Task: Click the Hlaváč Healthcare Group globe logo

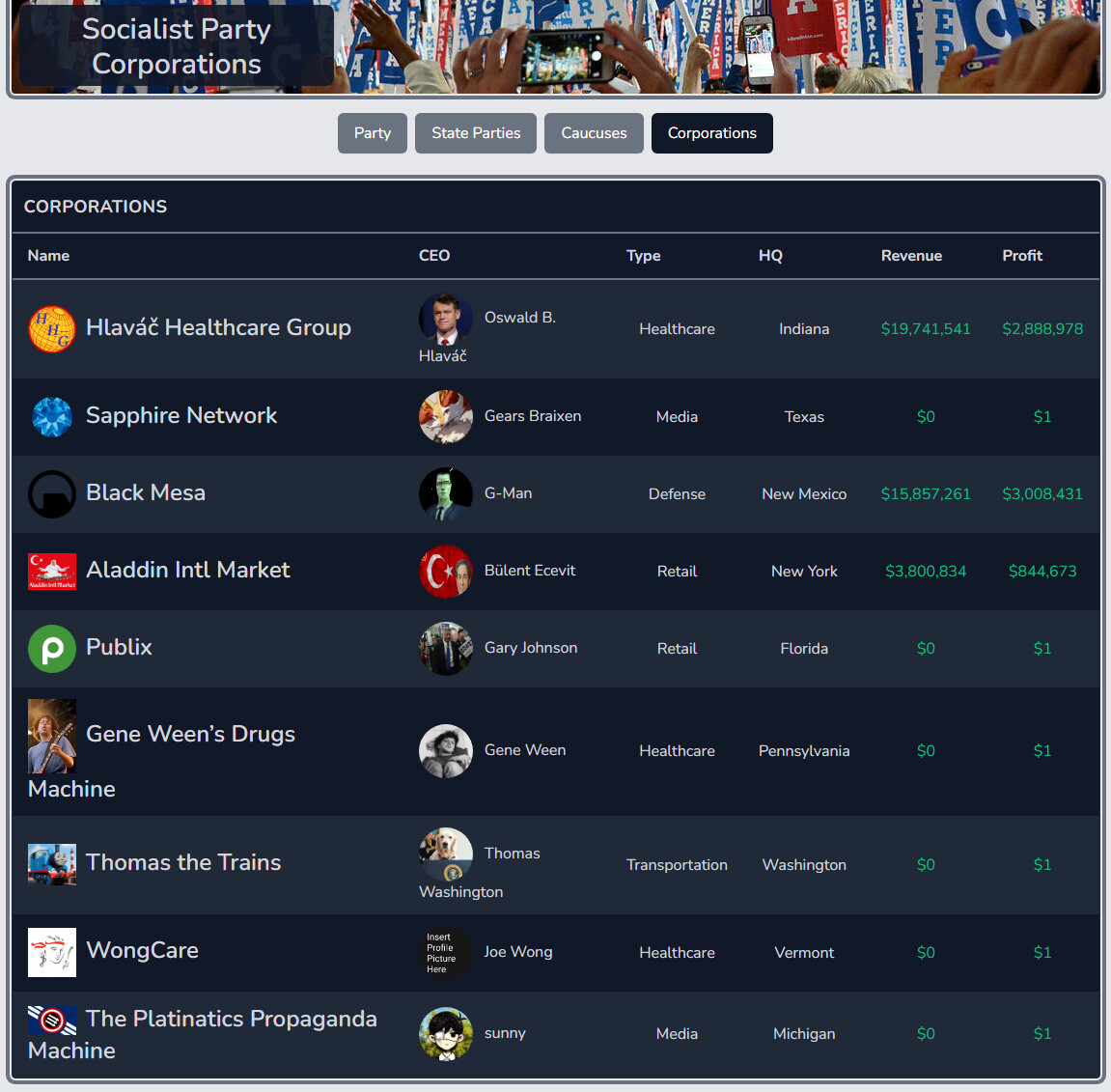Action: 51,328
